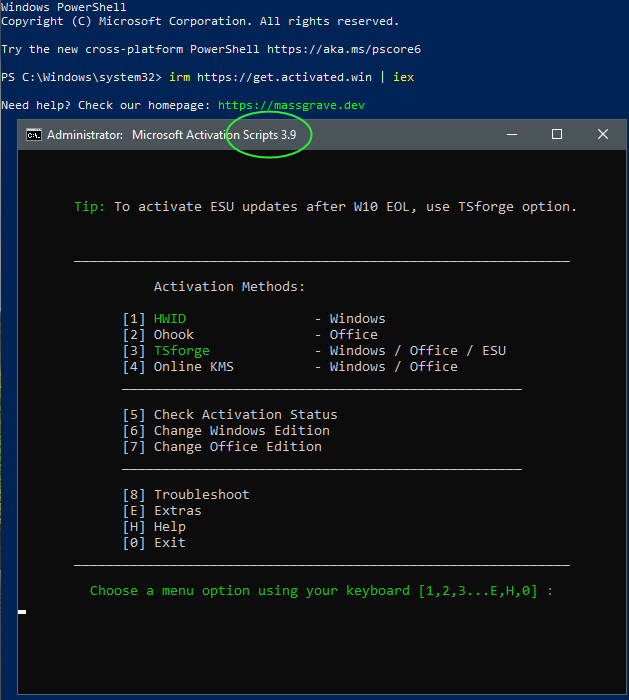Click the cmd icon in the title bar
This screenshot has width=629, height=700.
pyautogui.click(x=33, y=135)
